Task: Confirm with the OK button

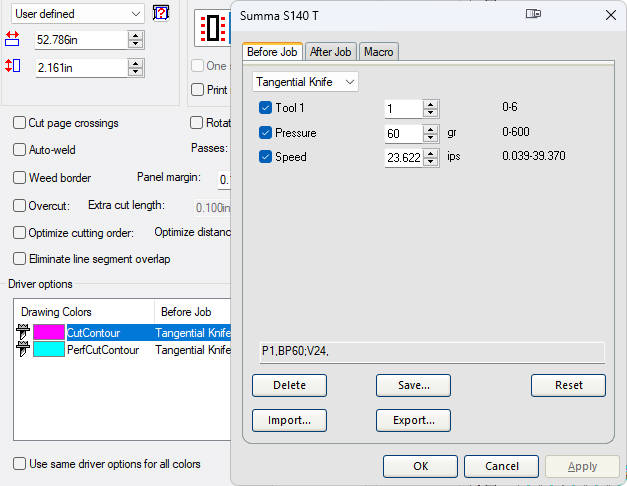Action: pos(420,466)
